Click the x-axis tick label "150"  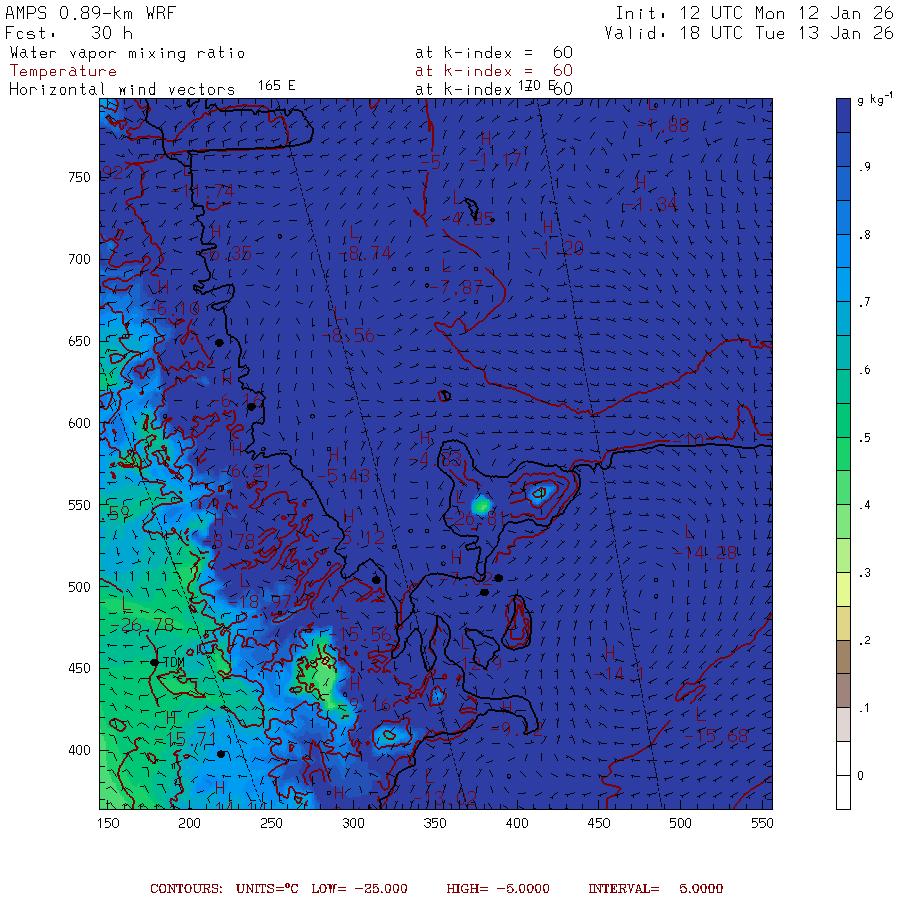(108, 823)
